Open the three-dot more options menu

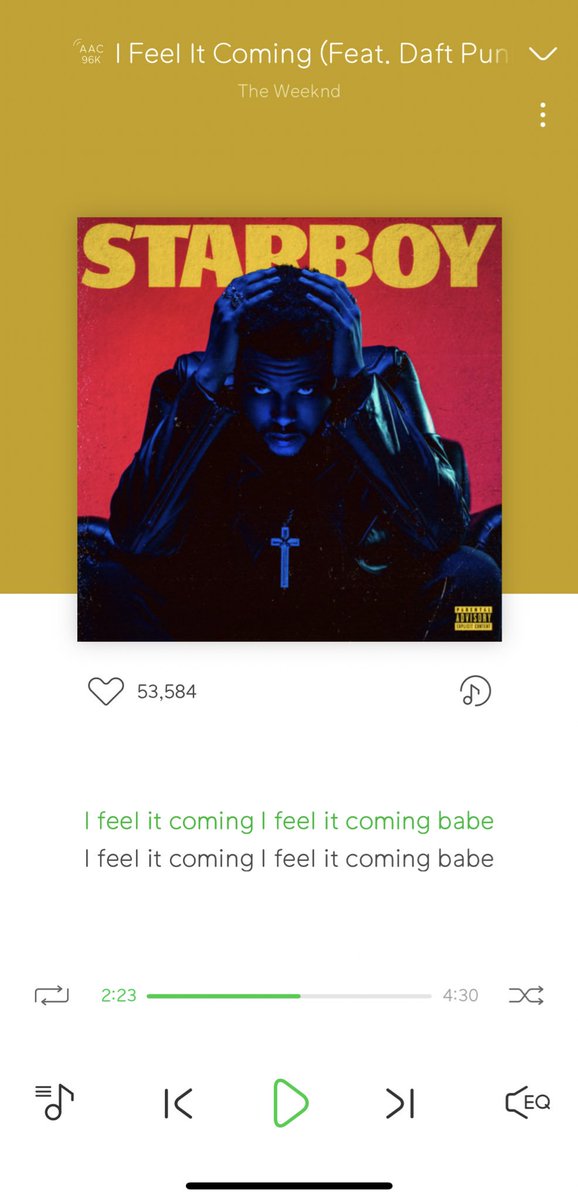pyautogui.click(x=543, y=114)
